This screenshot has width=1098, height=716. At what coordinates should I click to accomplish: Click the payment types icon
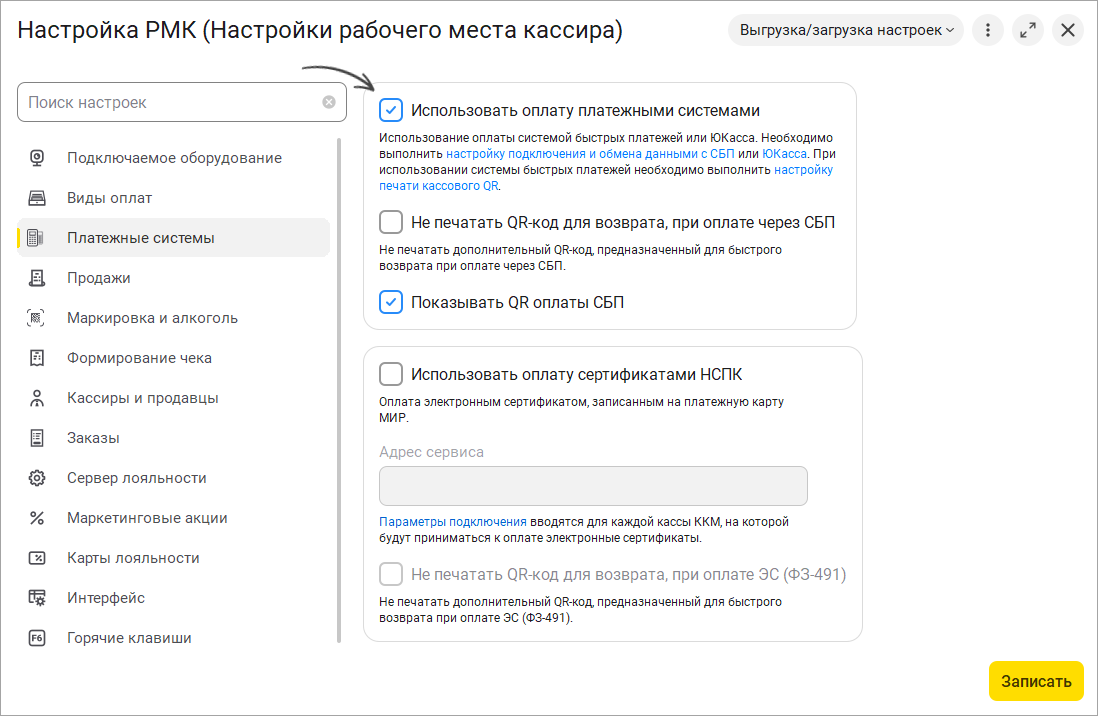coord(37,198)
